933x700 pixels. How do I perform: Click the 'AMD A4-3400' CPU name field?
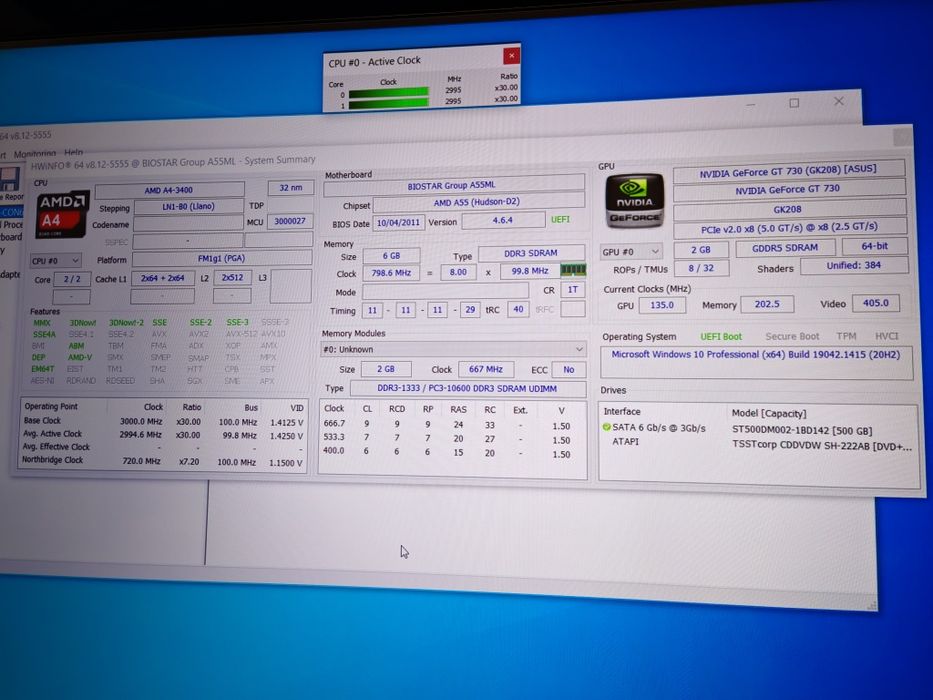pyautogui.click(x=169, y=190)
